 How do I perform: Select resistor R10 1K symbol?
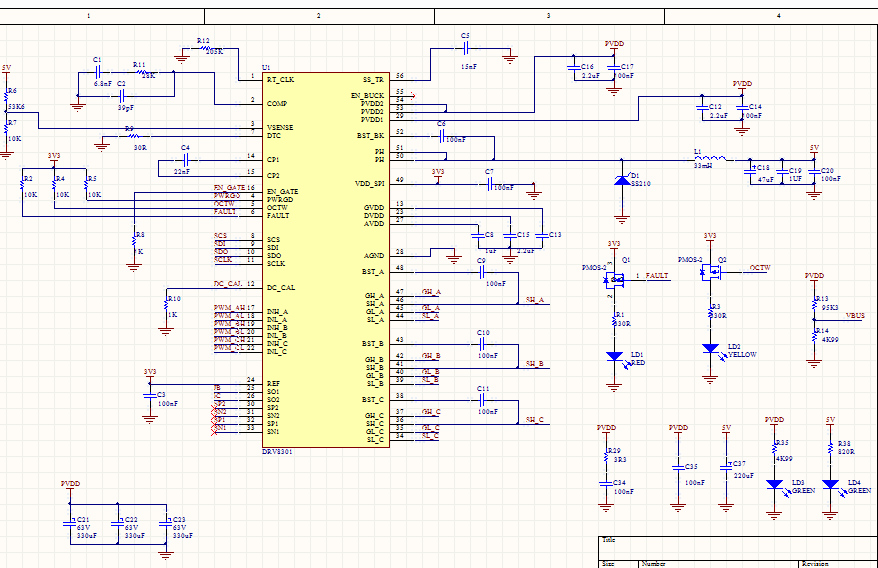click(166, 304)
